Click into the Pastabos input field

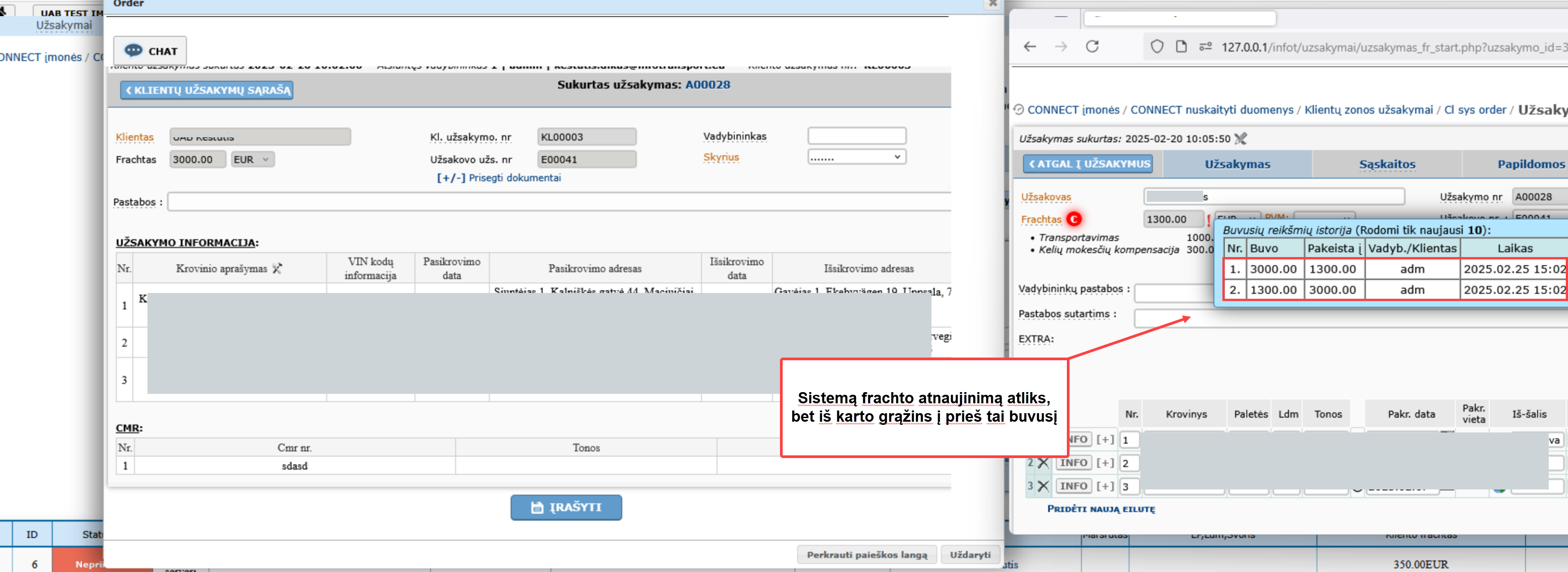[x=559, y=201]
